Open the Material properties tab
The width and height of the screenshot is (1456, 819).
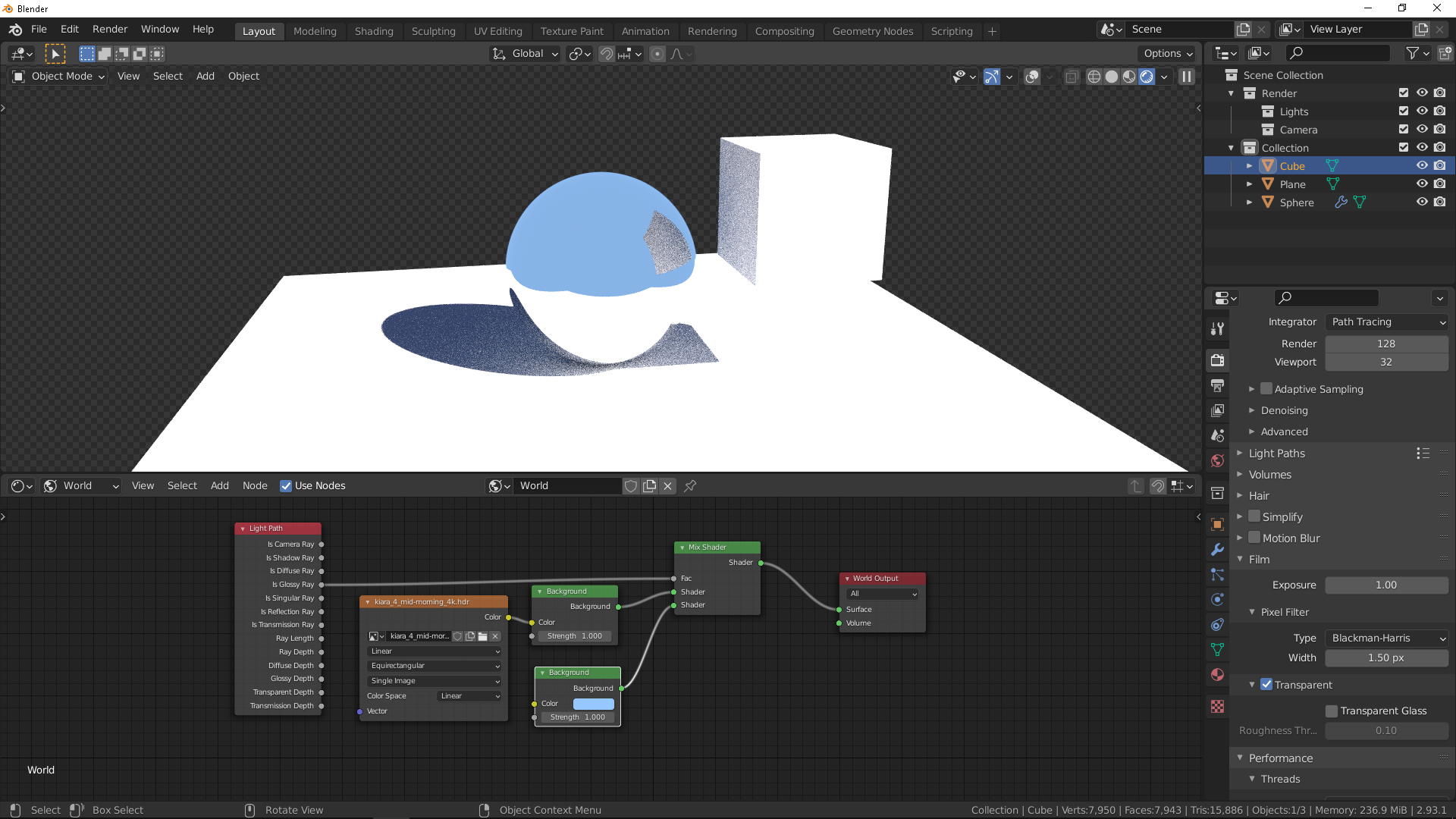[1217, 675]
